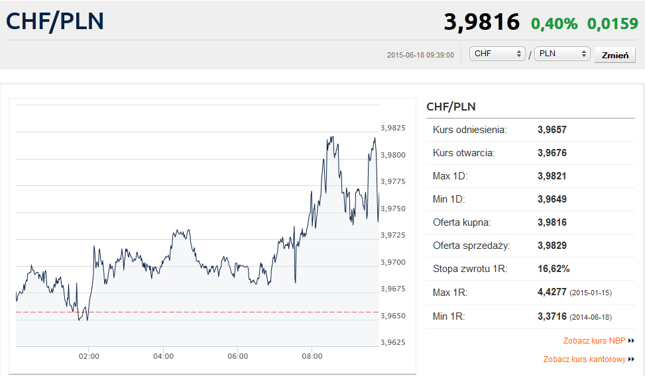Screen dimensions: 645x376
Task: Open the Zobacz kurs NBP link
Action: [594, 341]
